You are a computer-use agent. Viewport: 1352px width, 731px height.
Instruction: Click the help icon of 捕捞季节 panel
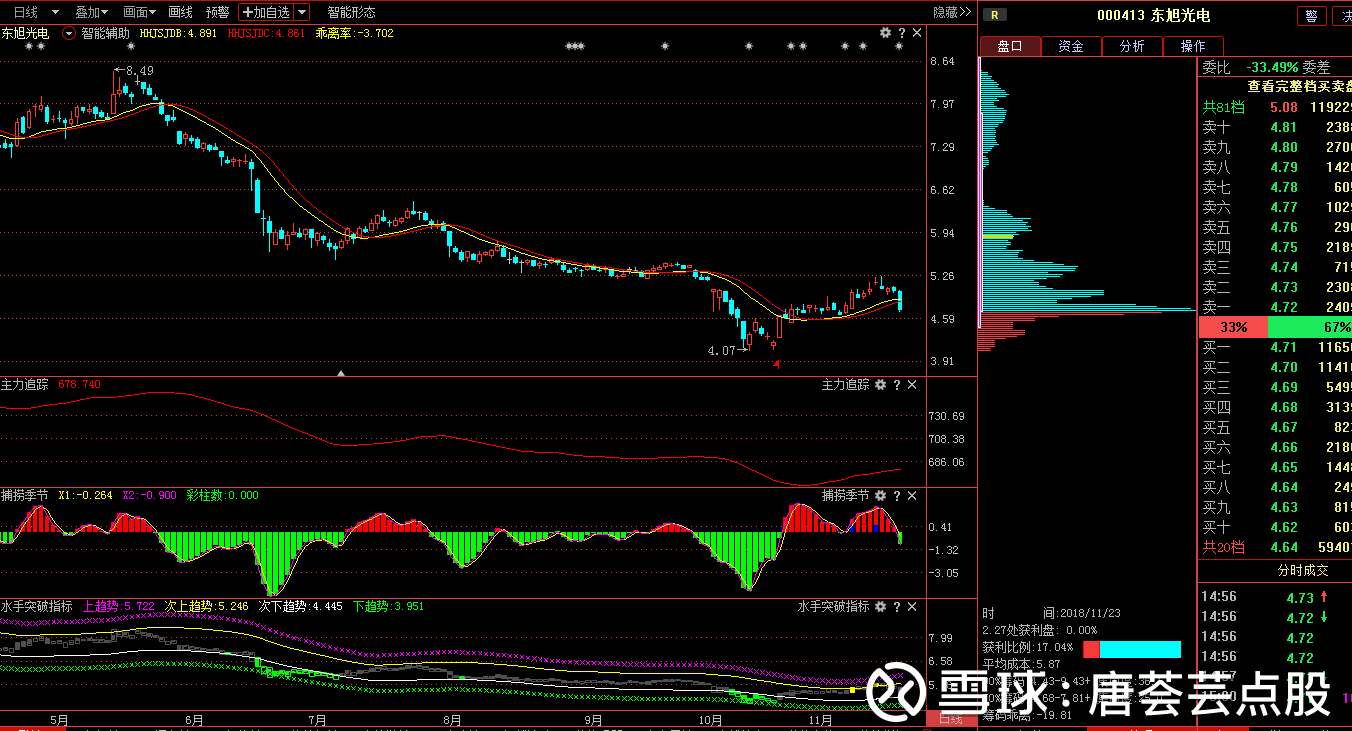(897, 495)
